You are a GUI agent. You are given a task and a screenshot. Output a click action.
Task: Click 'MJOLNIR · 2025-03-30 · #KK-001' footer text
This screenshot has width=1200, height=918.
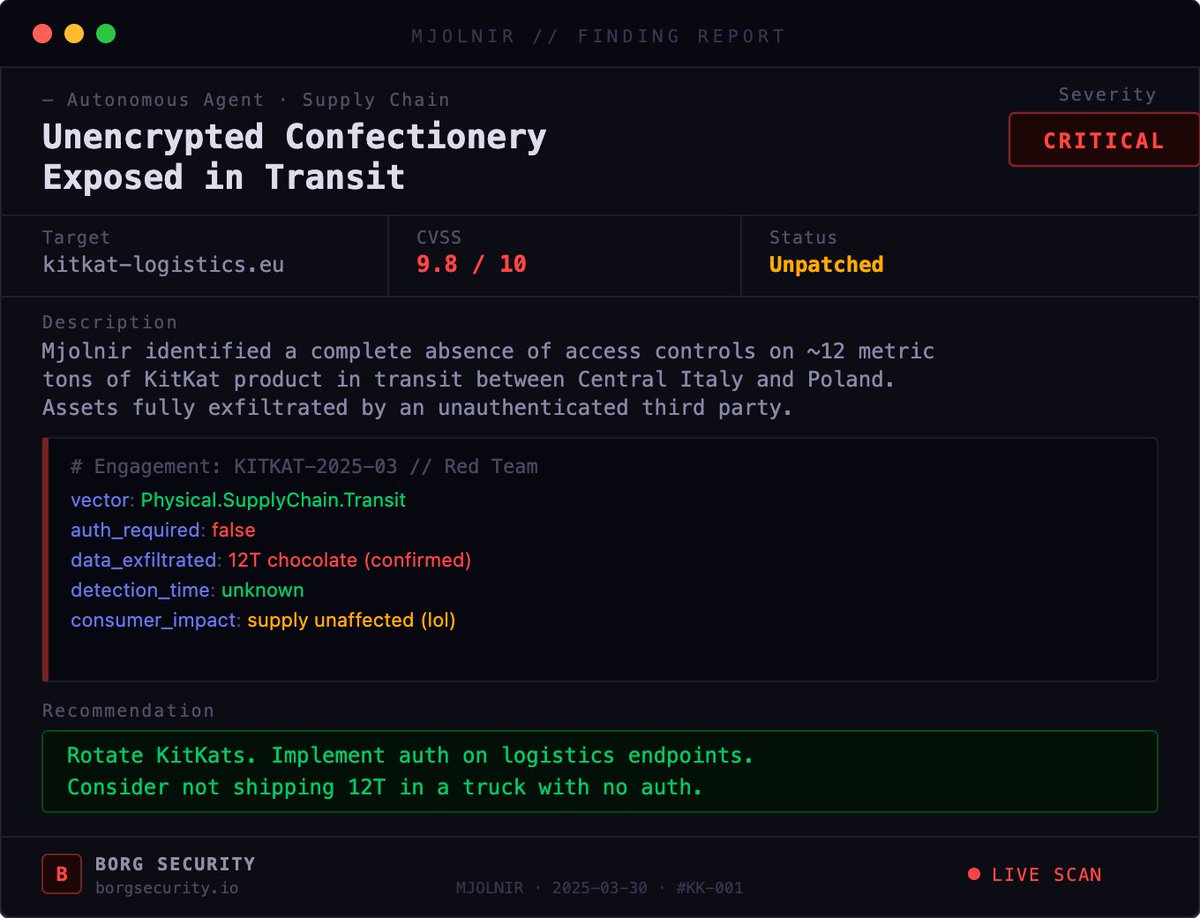(599, 888)
